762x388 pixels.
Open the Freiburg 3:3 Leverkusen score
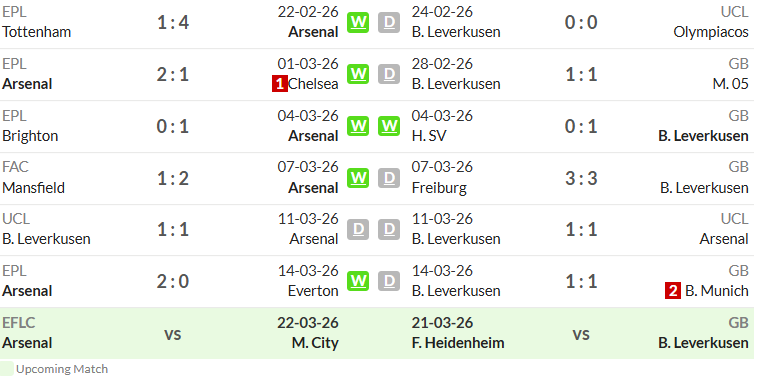point(581,178)
